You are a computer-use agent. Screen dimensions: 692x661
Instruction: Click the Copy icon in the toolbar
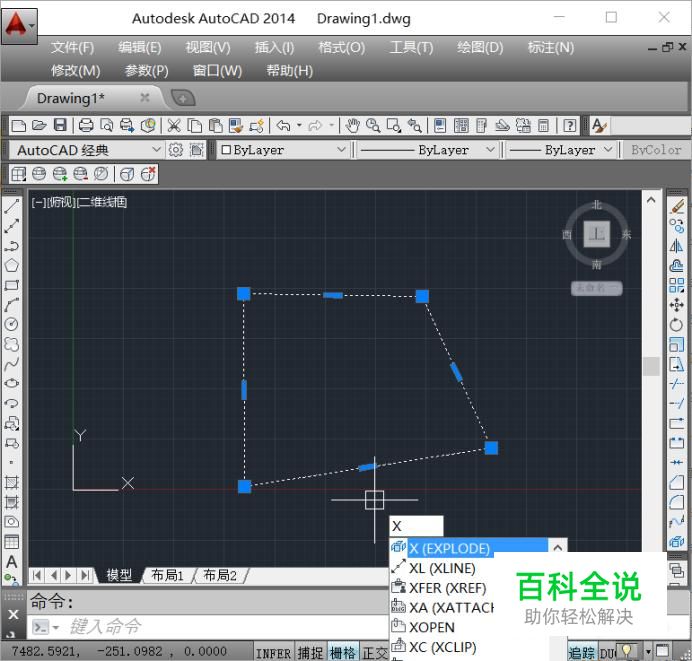195,126
